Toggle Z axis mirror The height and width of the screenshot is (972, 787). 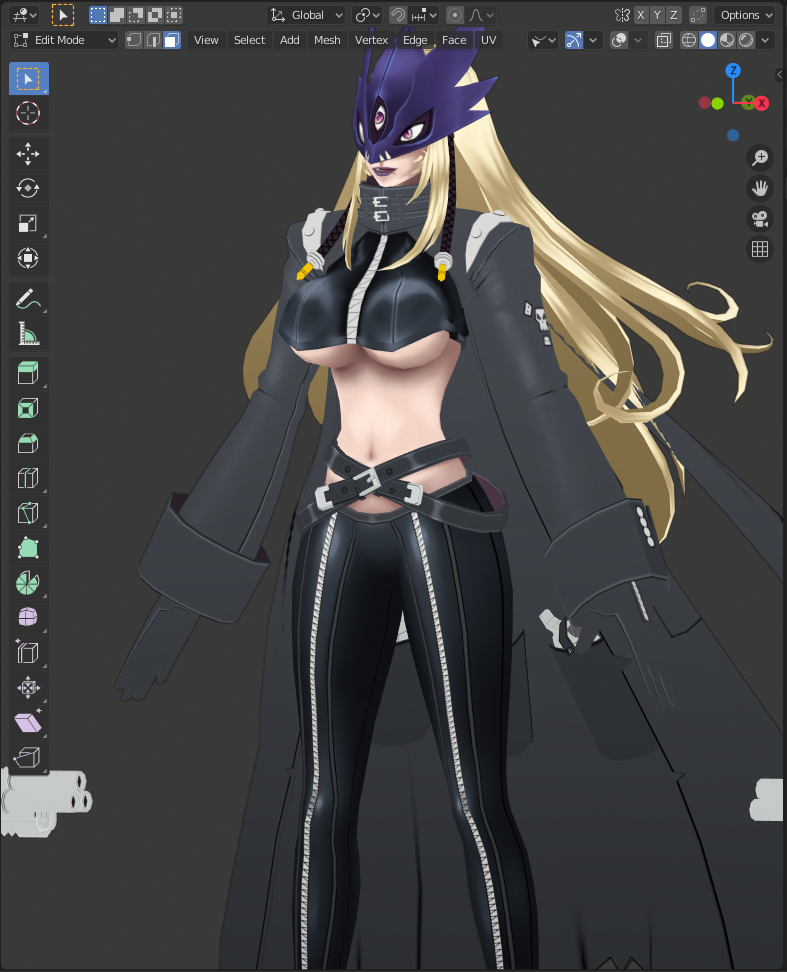click(674, 15)
